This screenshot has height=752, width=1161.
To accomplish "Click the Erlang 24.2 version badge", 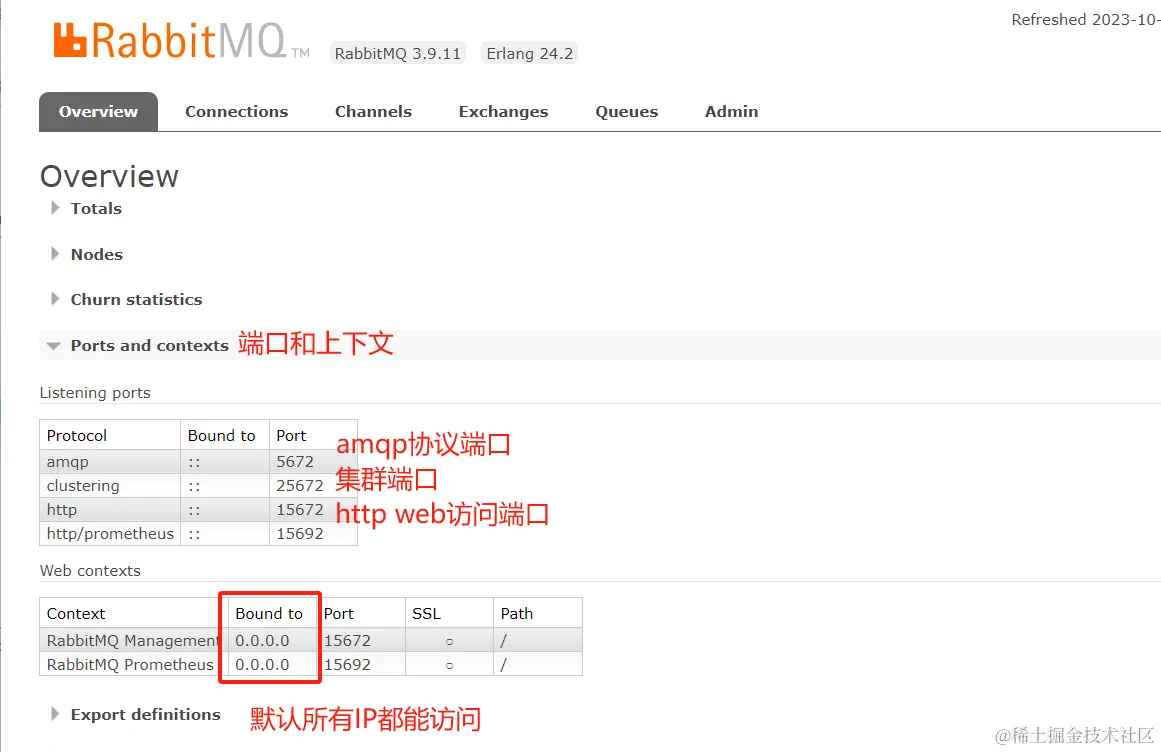I will 529,53.
